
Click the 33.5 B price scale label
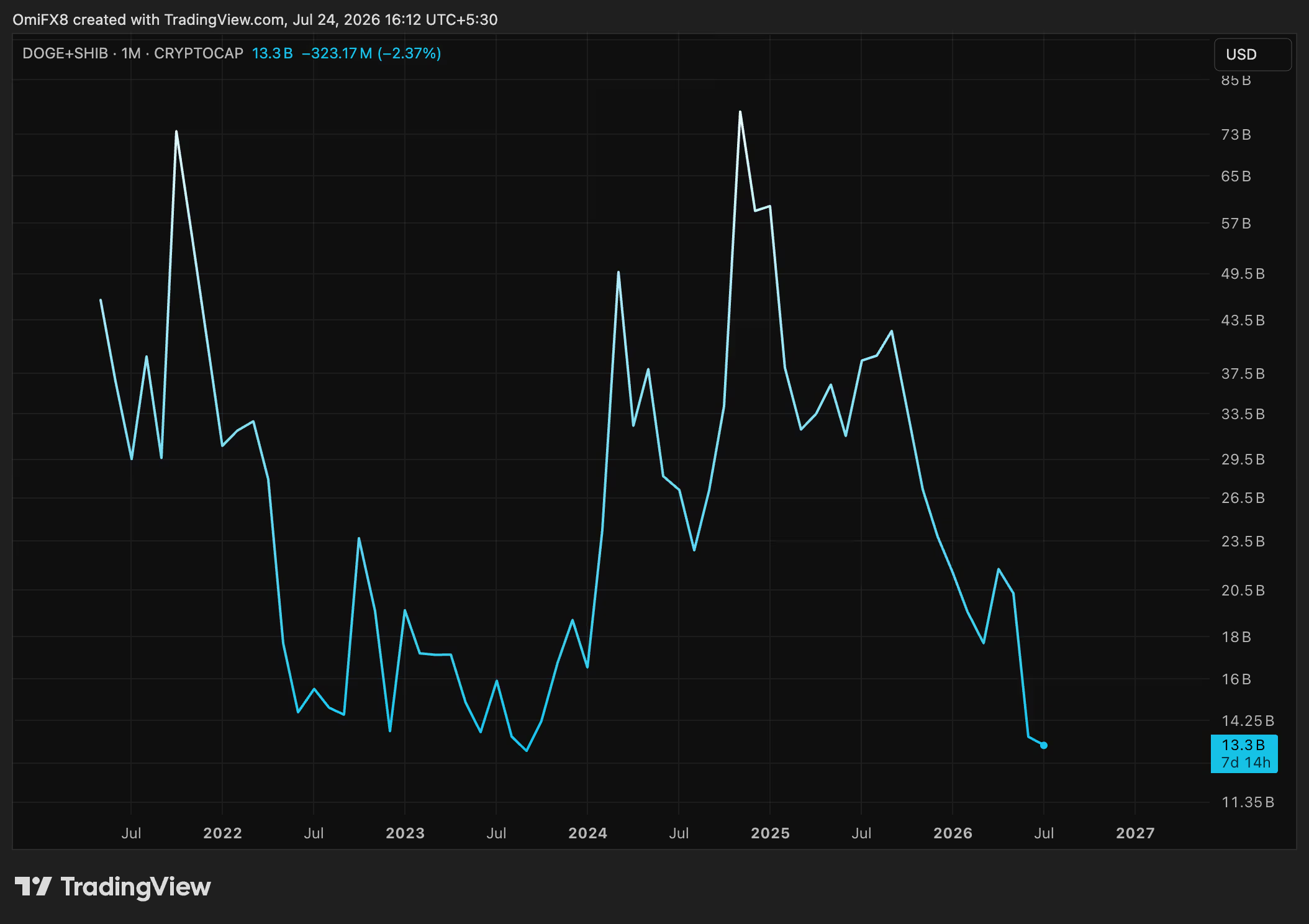[x=1243, y=414]
